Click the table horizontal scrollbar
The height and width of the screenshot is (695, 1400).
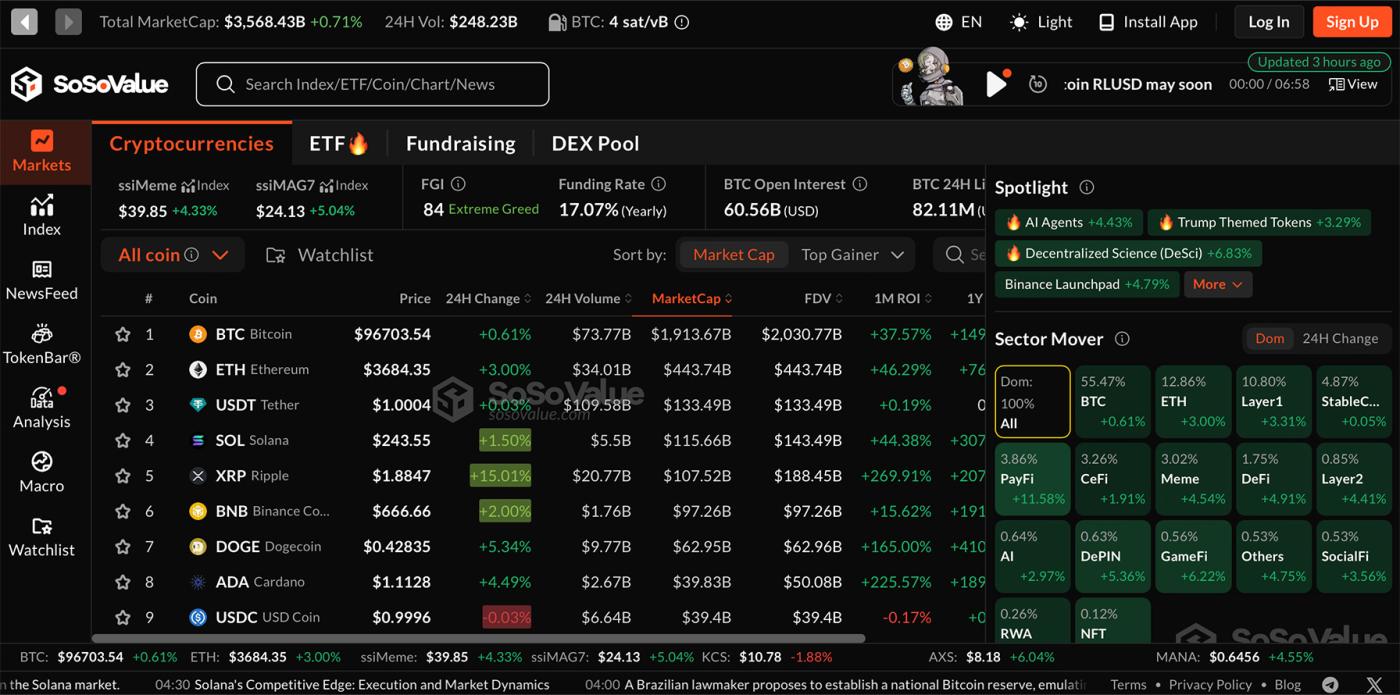(478, 638)
